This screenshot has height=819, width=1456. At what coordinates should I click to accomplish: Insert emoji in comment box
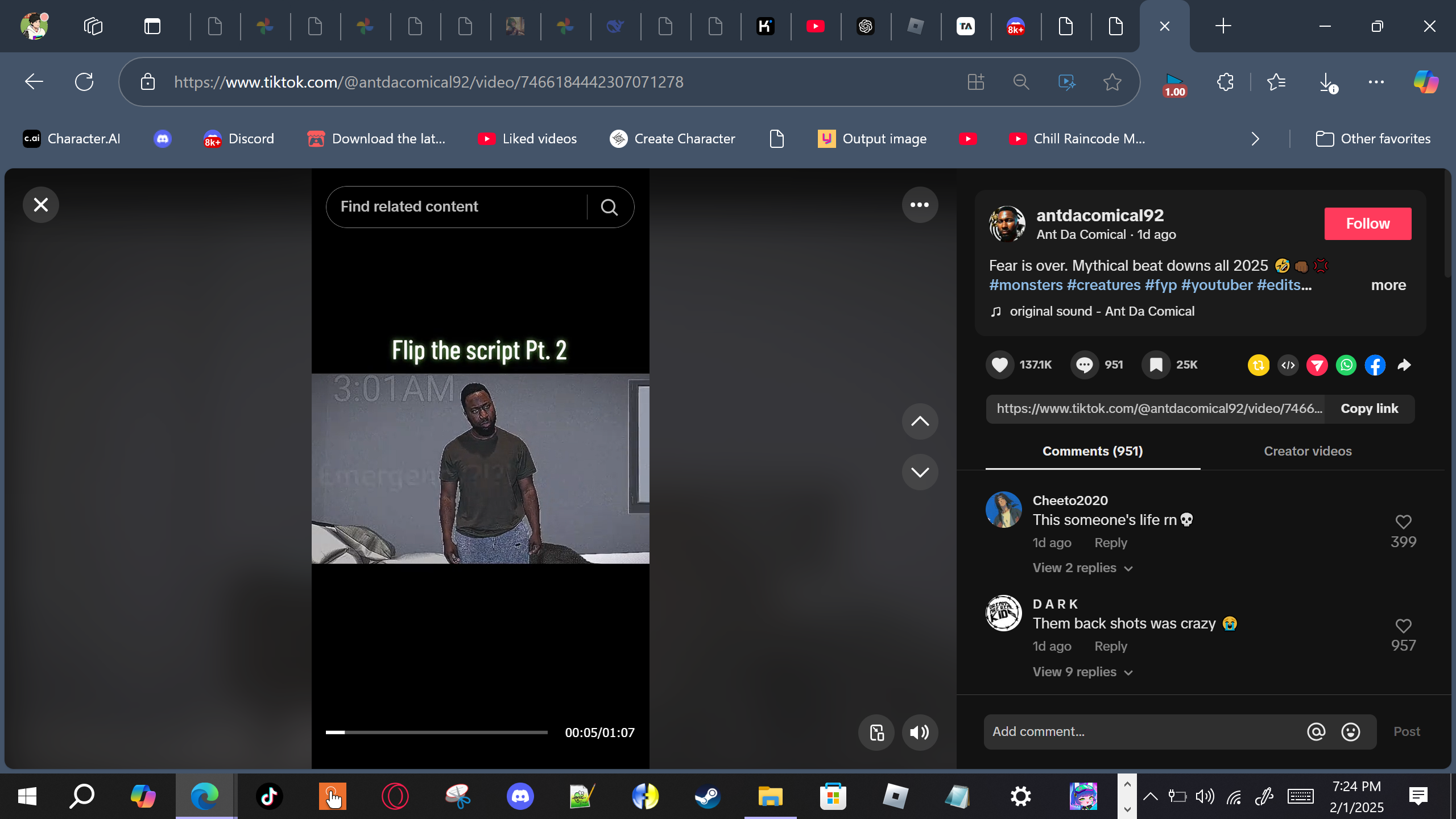coord(1351,732)
